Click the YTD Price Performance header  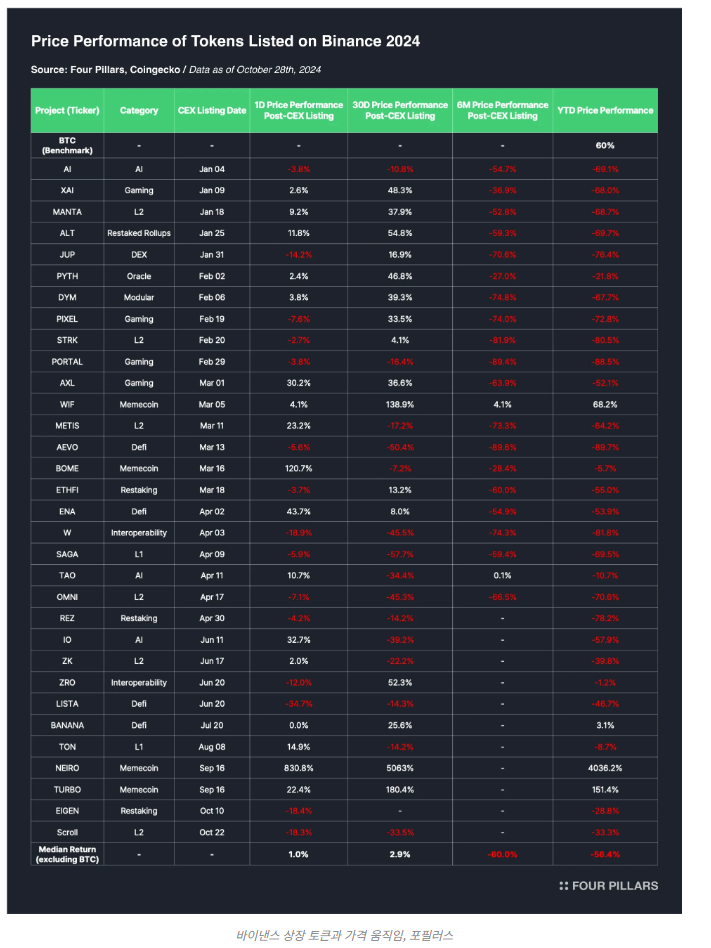[605, 110]
